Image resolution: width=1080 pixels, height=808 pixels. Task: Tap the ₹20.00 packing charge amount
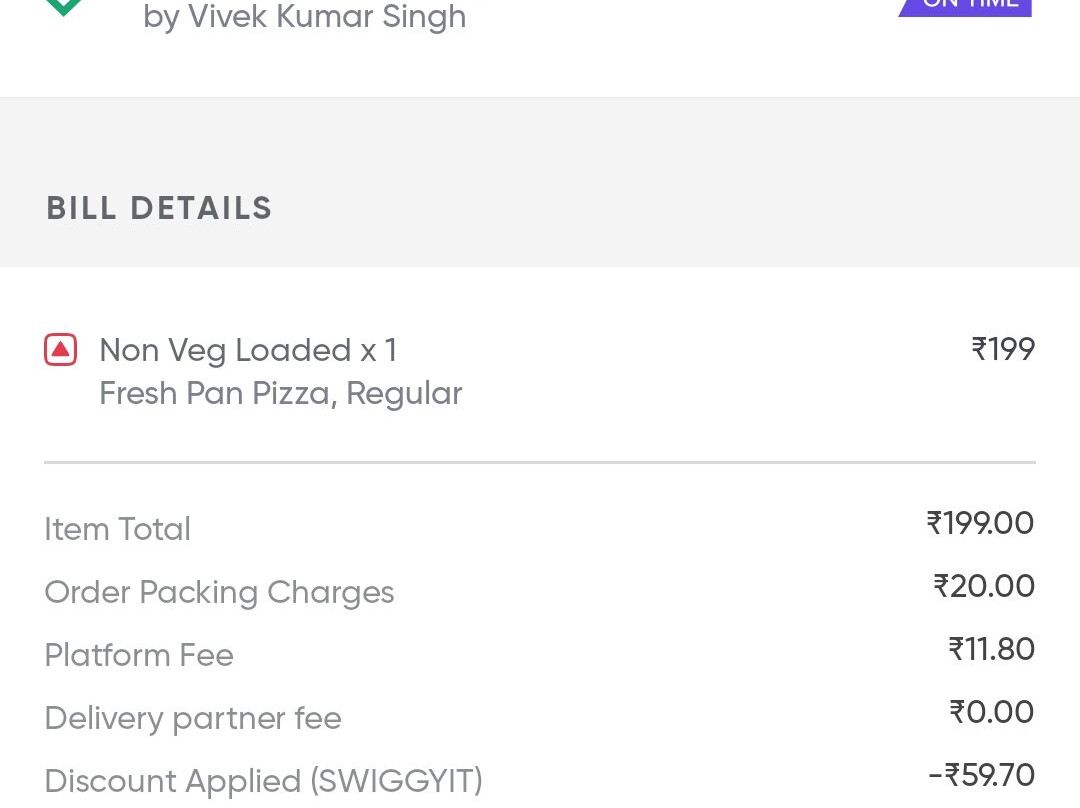984,586
